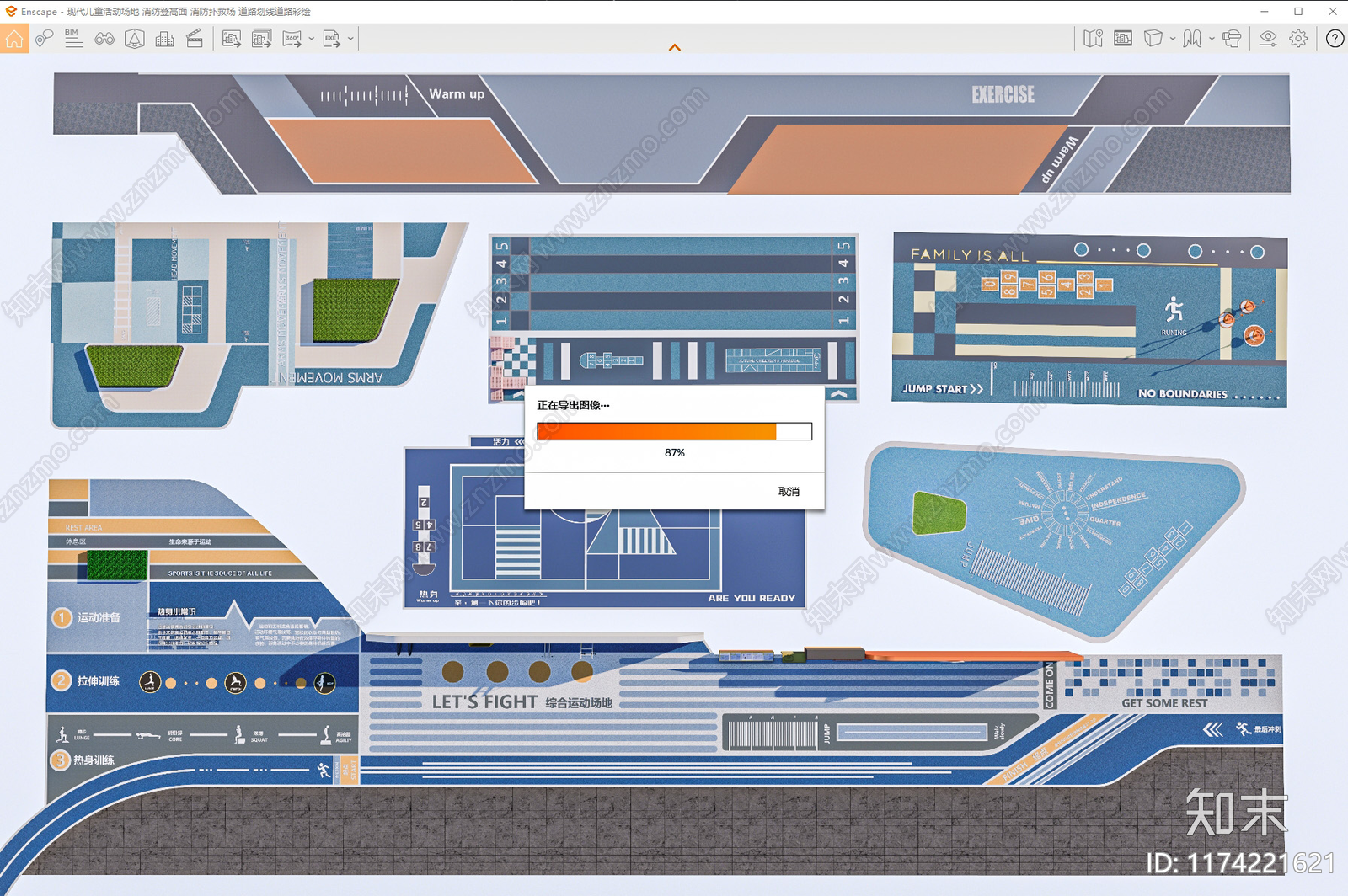
Task: Click the Batch Rendering export icon
Action: 262,39
